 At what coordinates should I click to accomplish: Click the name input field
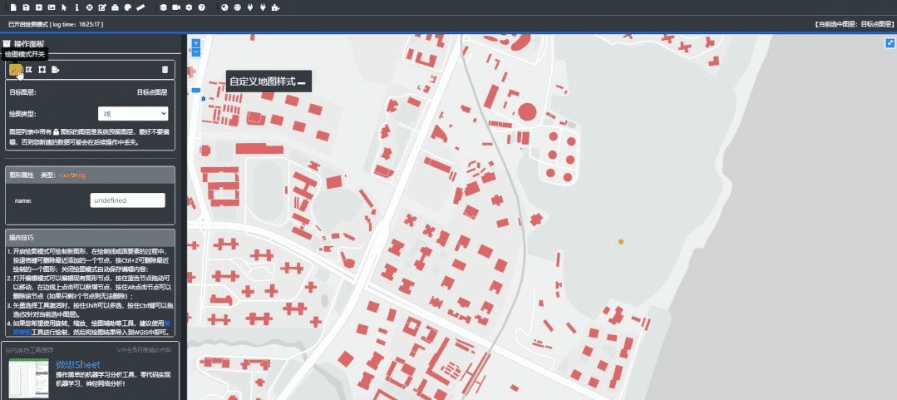pos(127,200)
